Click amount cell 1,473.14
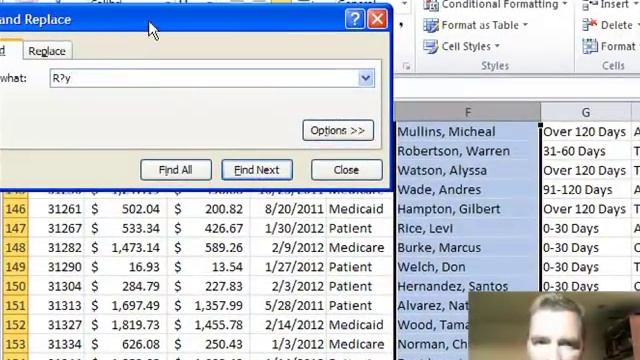The image size is (640, 360). pyautogui.click(x=126, y=247)
